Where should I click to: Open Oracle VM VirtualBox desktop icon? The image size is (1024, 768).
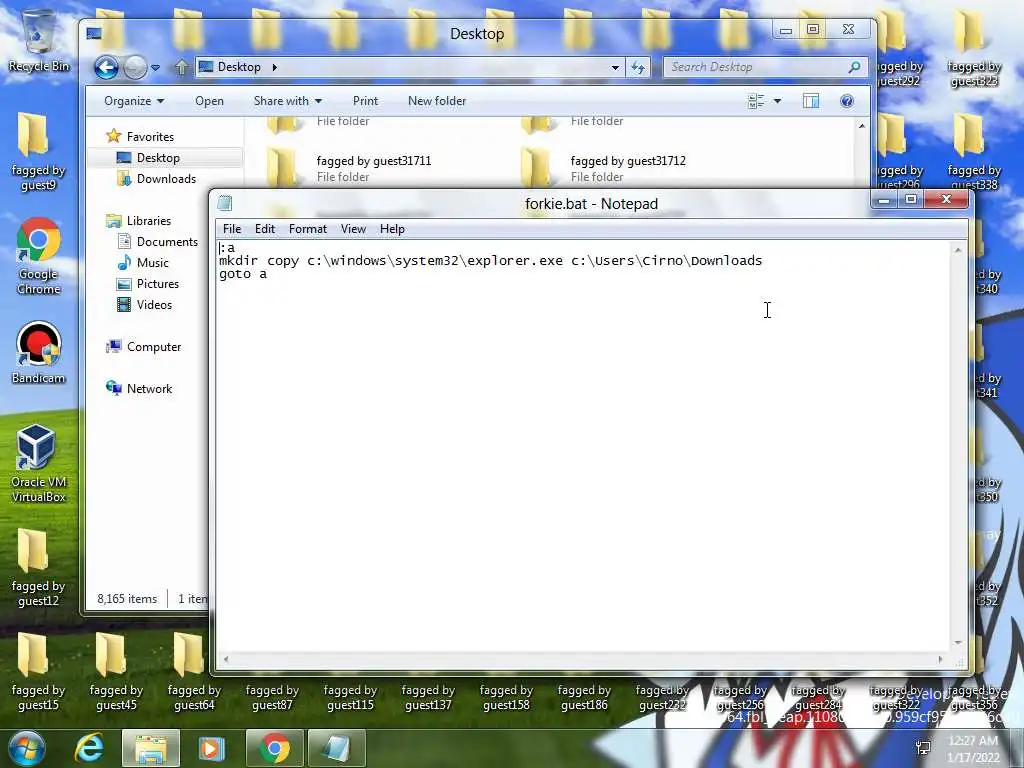(38, 464)
